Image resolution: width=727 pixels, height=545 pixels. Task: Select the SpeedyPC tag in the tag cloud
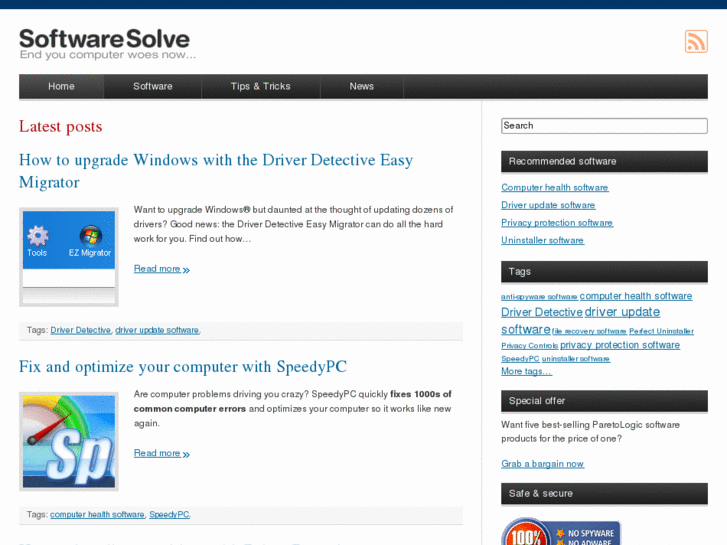coord(520,359)
